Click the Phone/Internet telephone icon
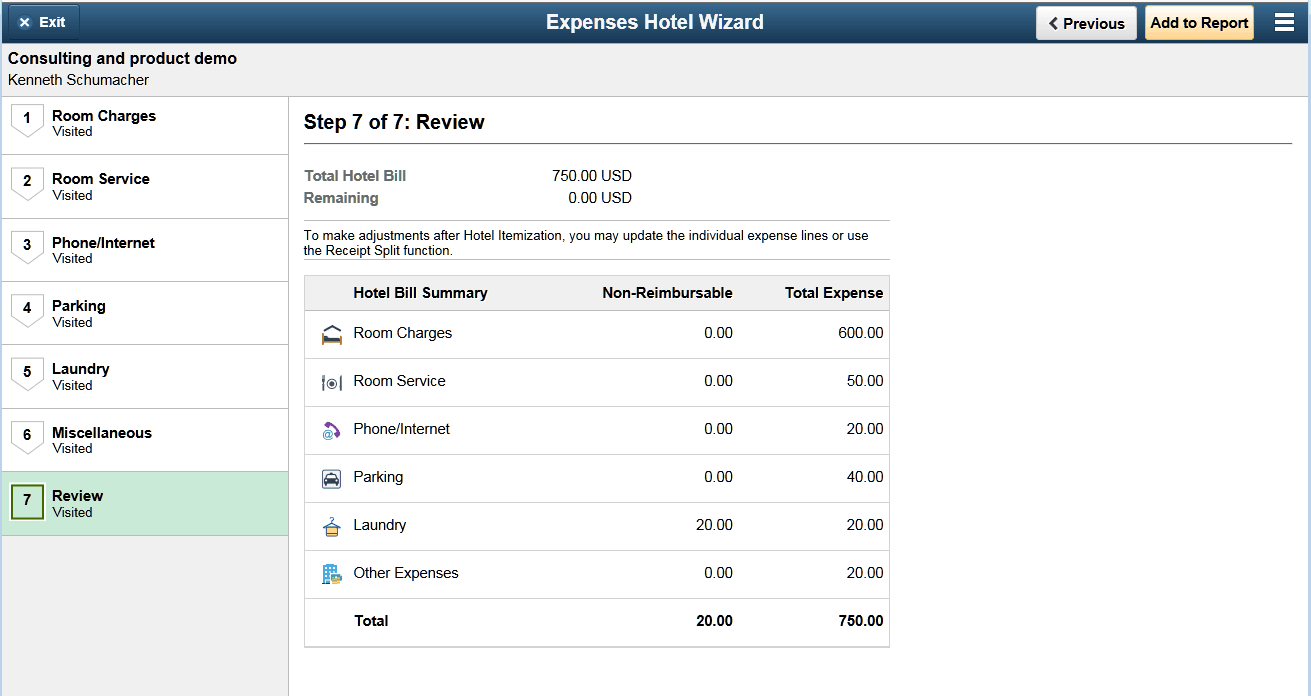This screenshot has height=696, width=1311. coord(331,429)
